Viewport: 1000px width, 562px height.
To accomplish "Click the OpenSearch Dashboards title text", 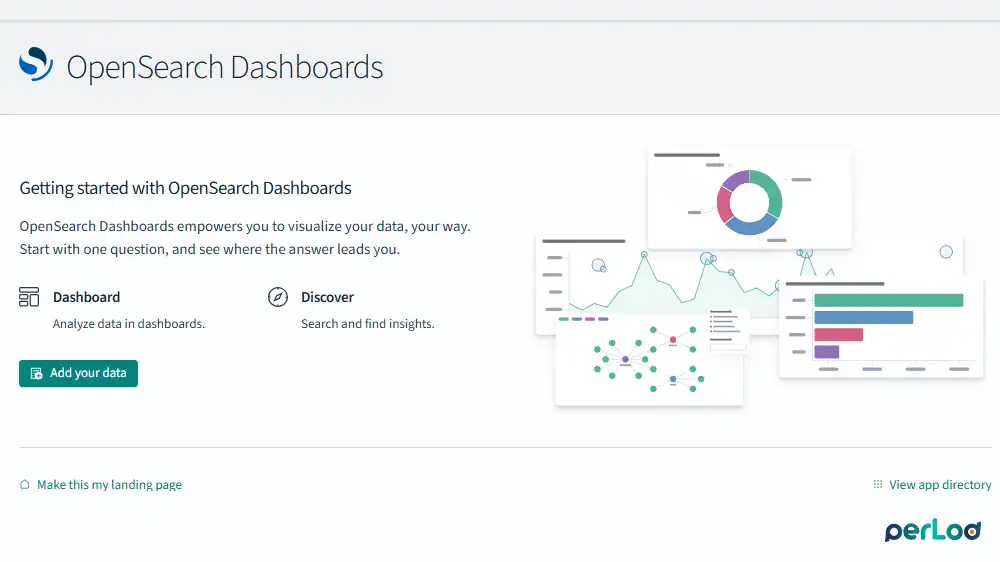I will click(x=224, y=67).
